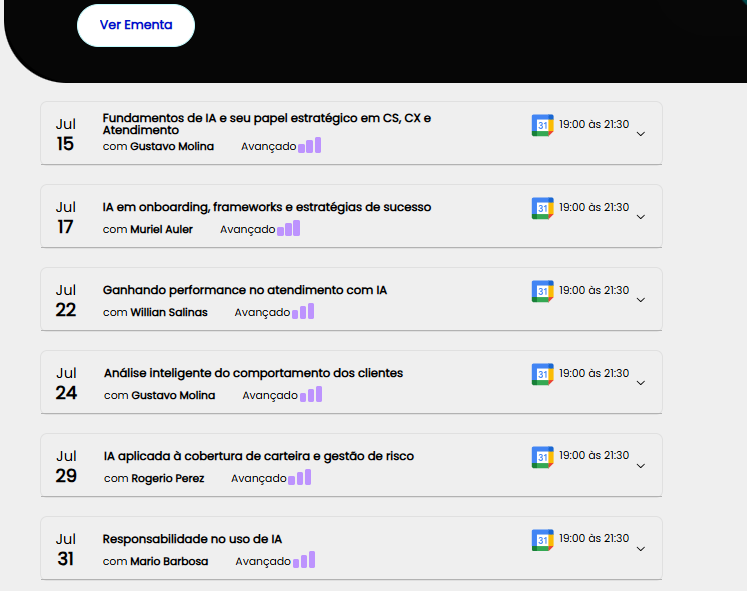
Task: Click the 19:00 às 21:30 time for Jul 15
Action: [x=594, y=124]
